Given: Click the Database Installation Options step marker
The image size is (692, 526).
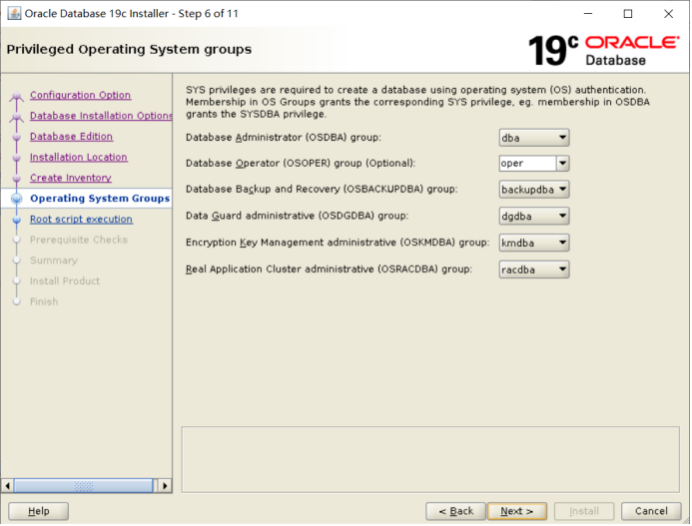Looking at the screenshot, I should click(17, 116).
